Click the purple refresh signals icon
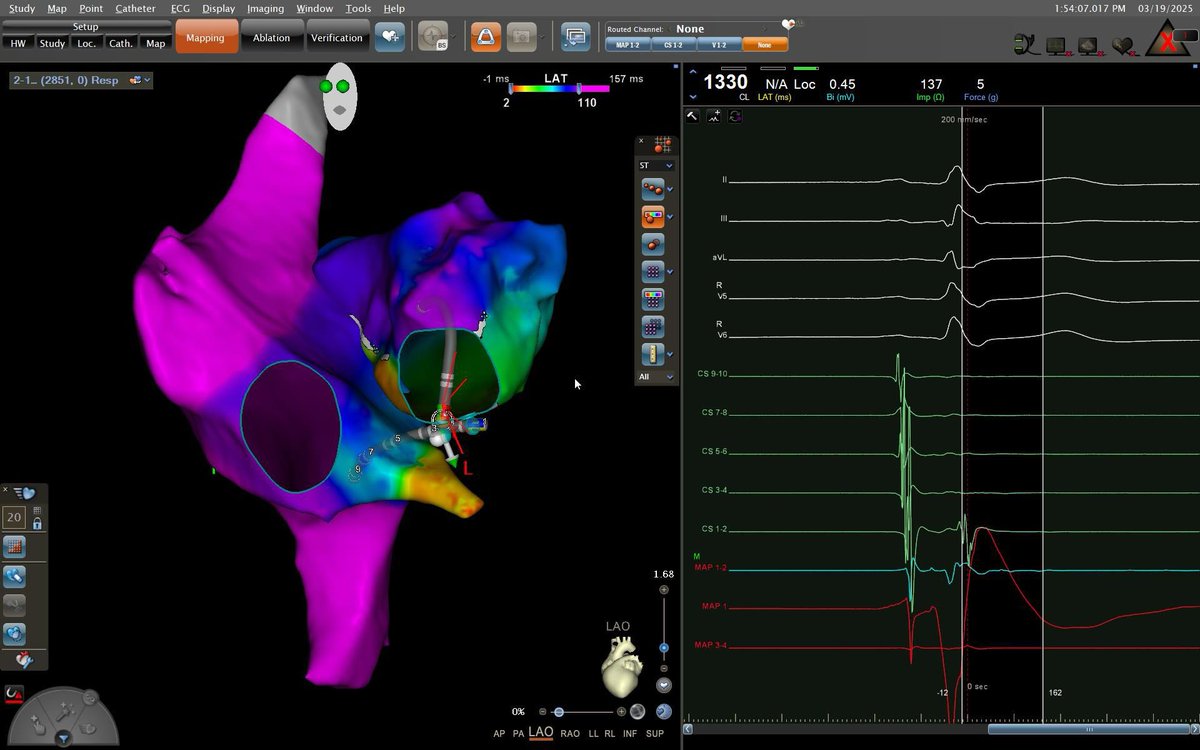Viewport: 1200px width, 750px height. point(735,116)
